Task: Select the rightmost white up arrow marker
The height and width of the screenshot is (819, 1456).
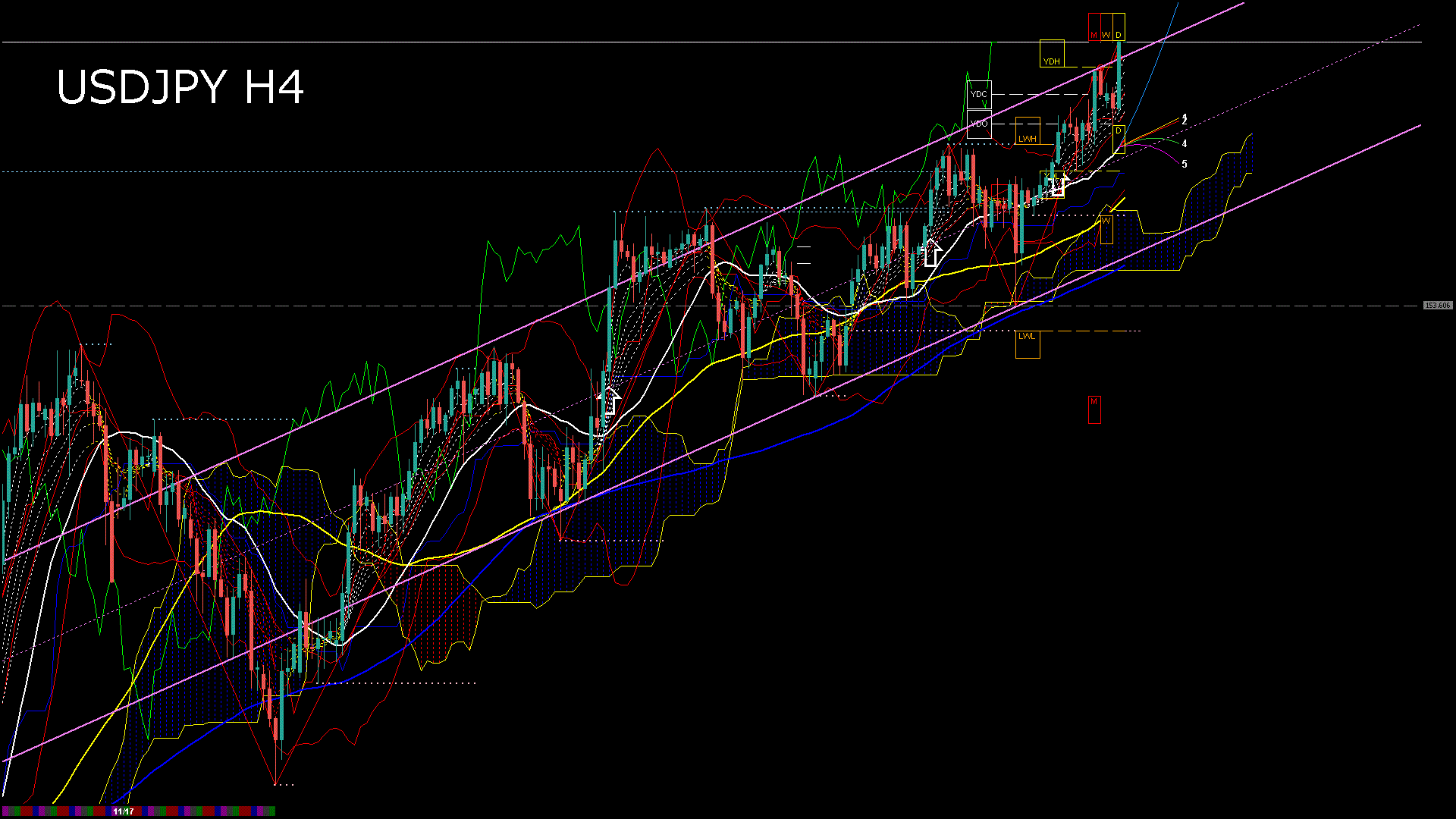Action: 1058,184
